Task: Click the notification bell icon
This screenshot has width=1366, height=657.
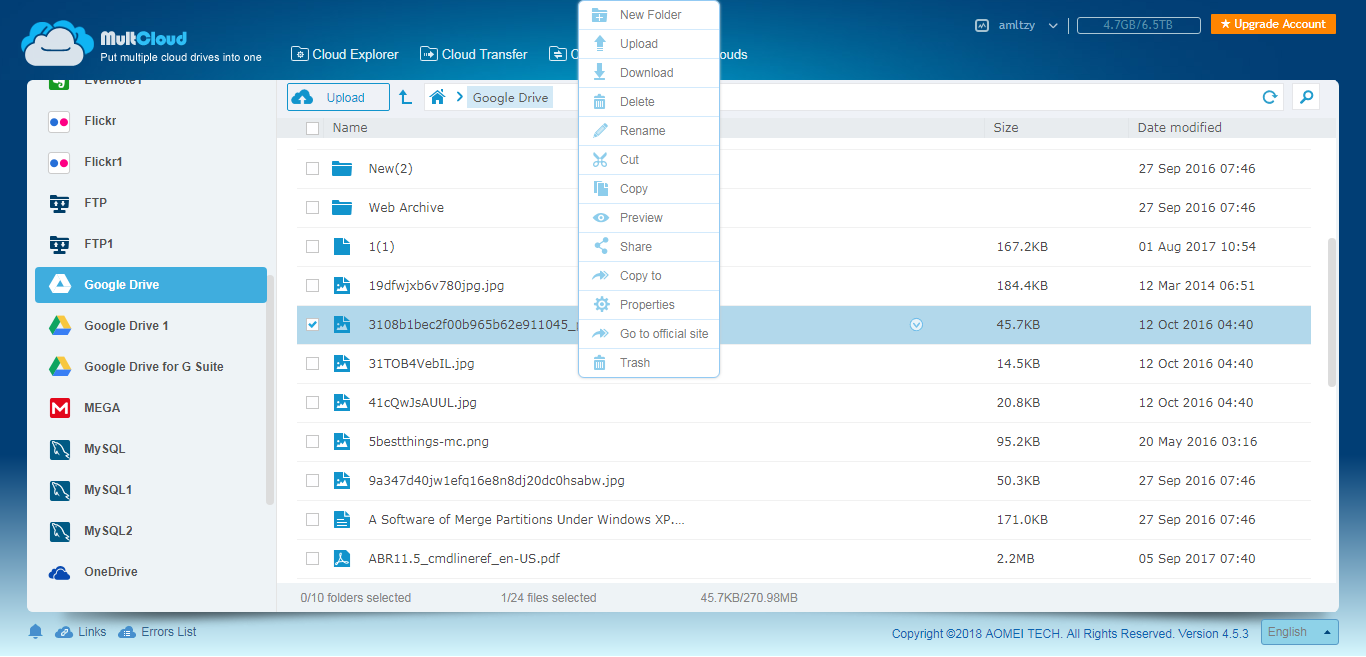Action: coord(36,632)
